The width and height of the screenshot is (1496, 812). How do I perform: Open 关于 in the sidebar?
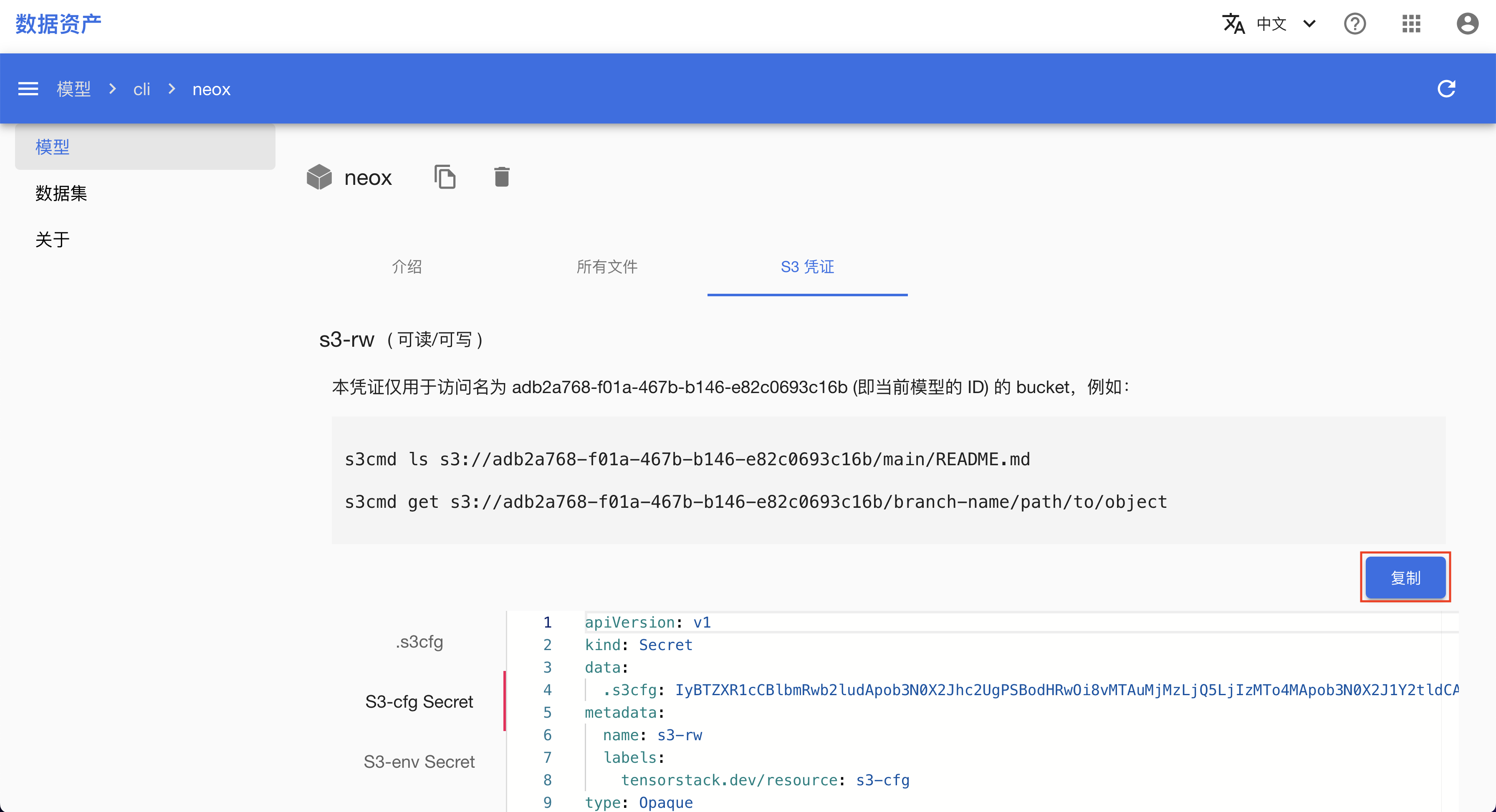(x=145, y=240)
